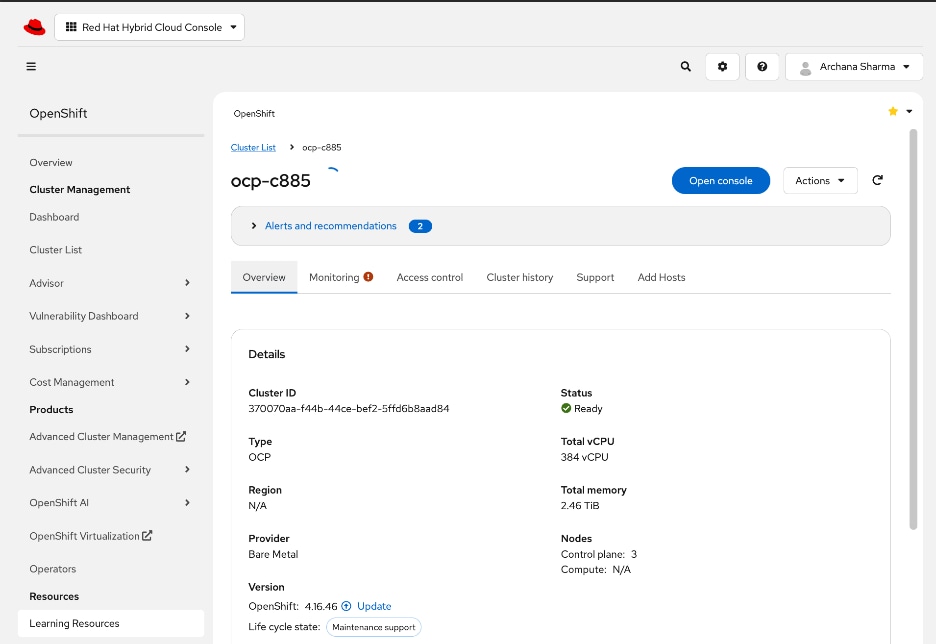
Task: Click the Red Hat logo
Action: click(x=33, y=25)
